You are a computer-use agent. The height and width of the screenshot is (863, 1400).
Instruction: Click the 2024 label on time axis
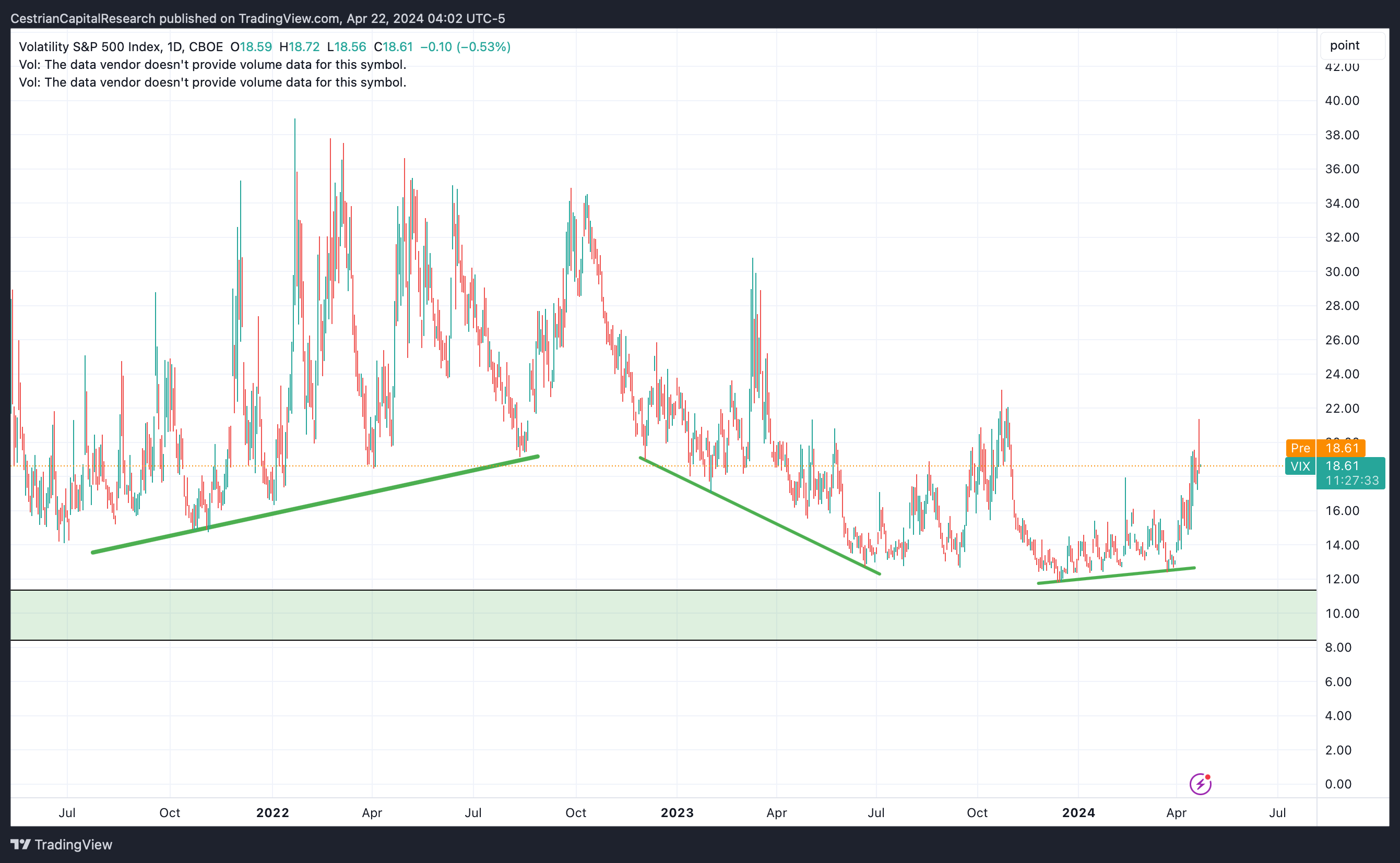click(1078, 812)
